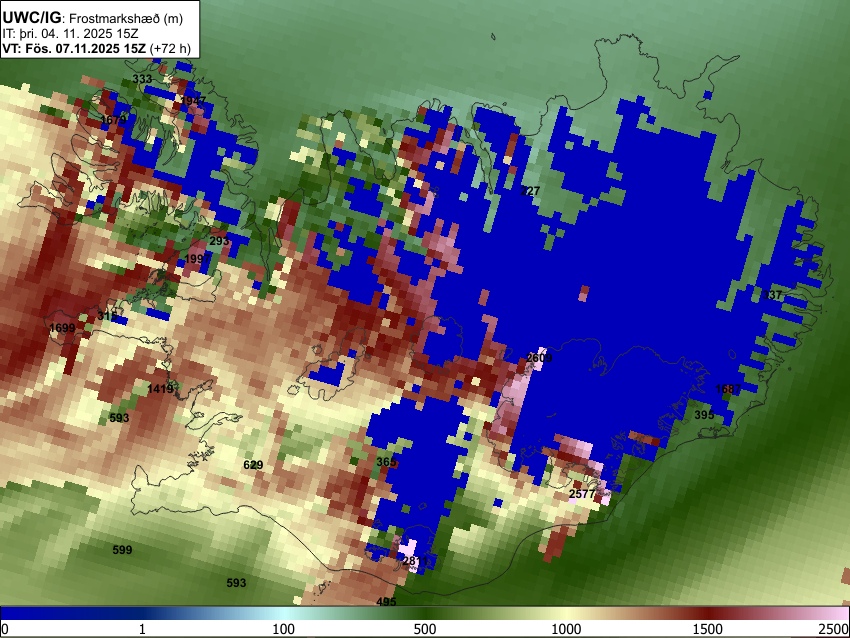This screenshot has height=638, width=850.
Task: Click the '0' label on the colour scale
Action: pyautogui.click(x=5, y=629)
